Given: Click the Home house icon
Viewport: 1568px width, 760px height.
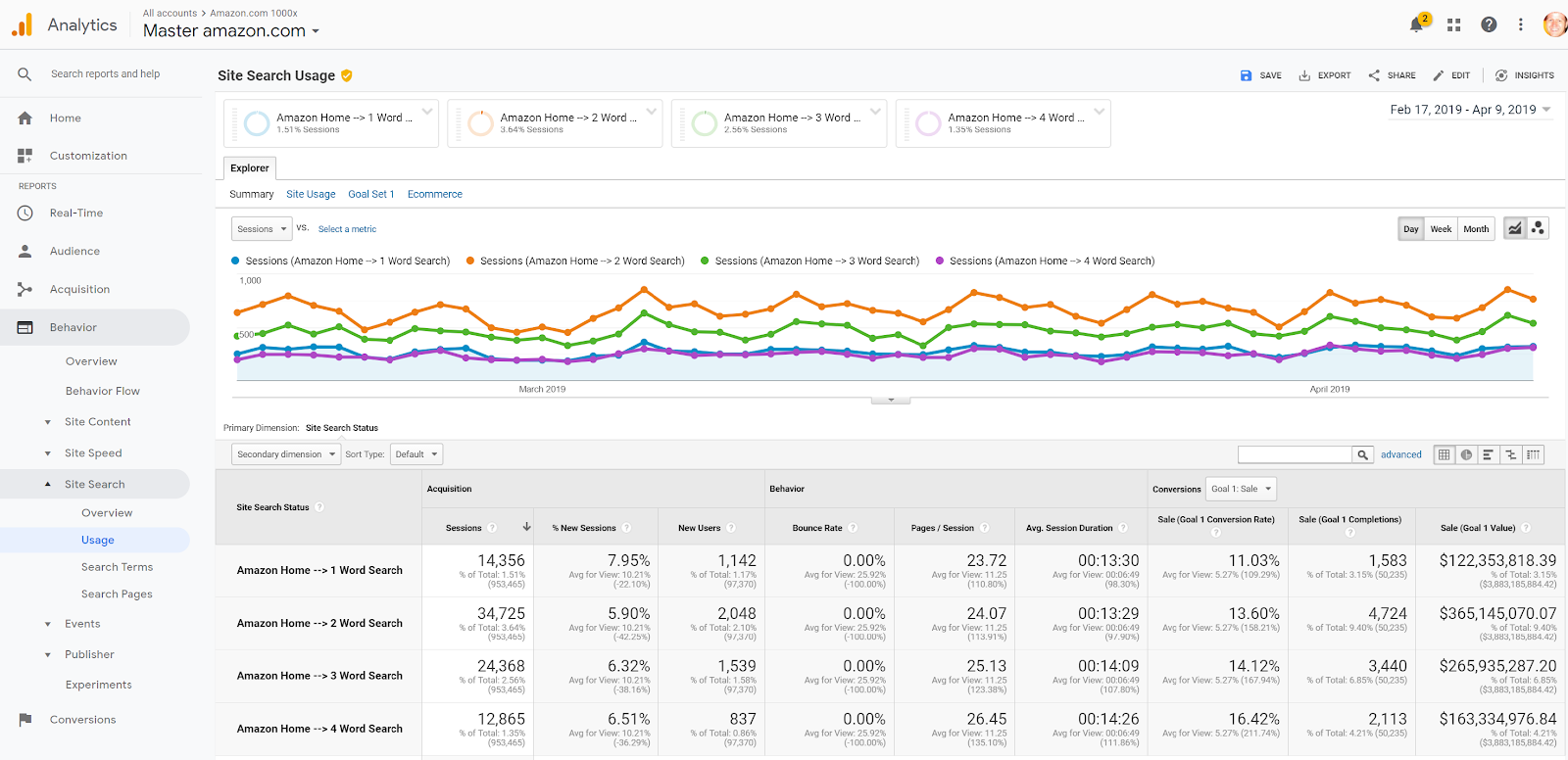Looking at the screenshot, I should click(x=25, y=118).
